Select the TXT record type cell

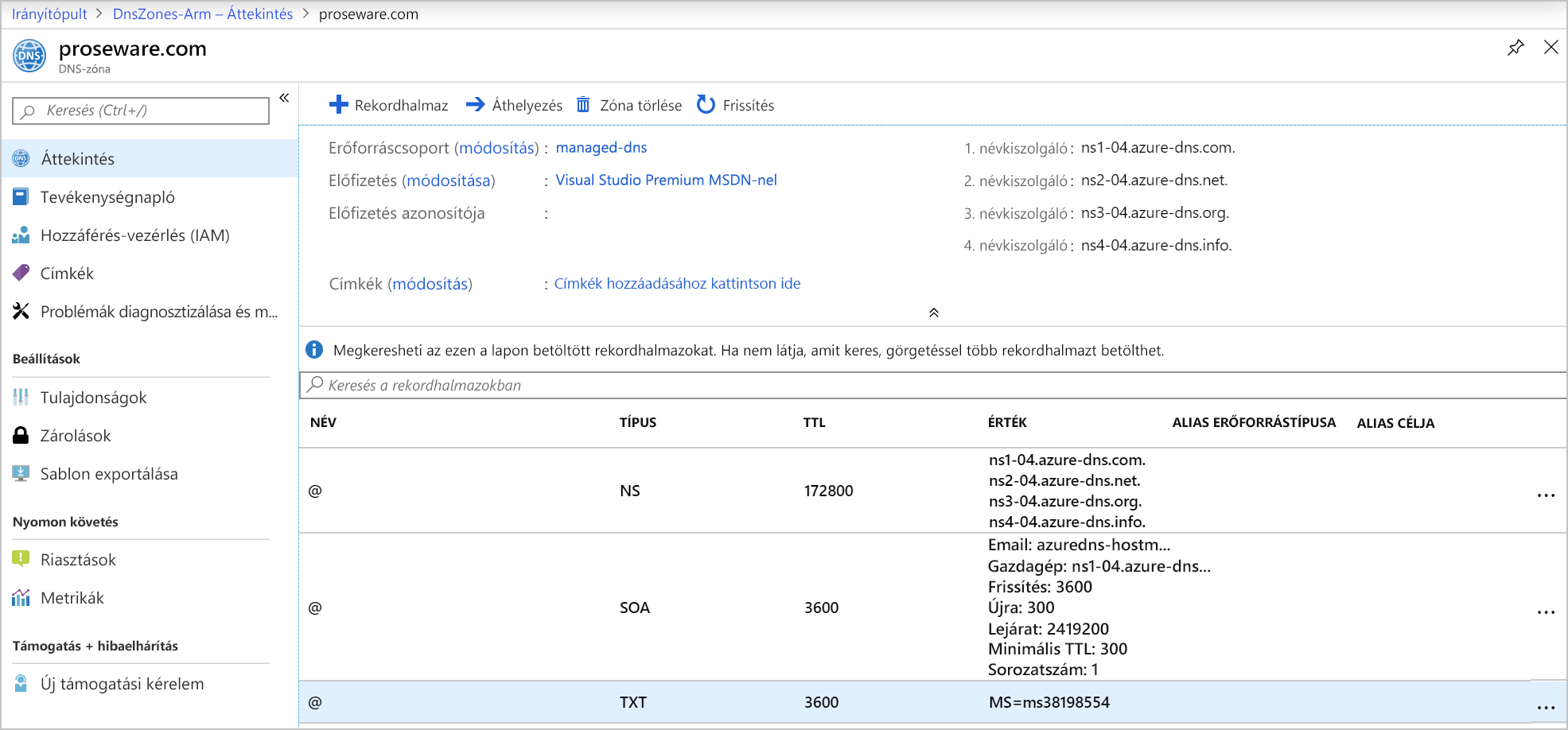pos(633,702)
